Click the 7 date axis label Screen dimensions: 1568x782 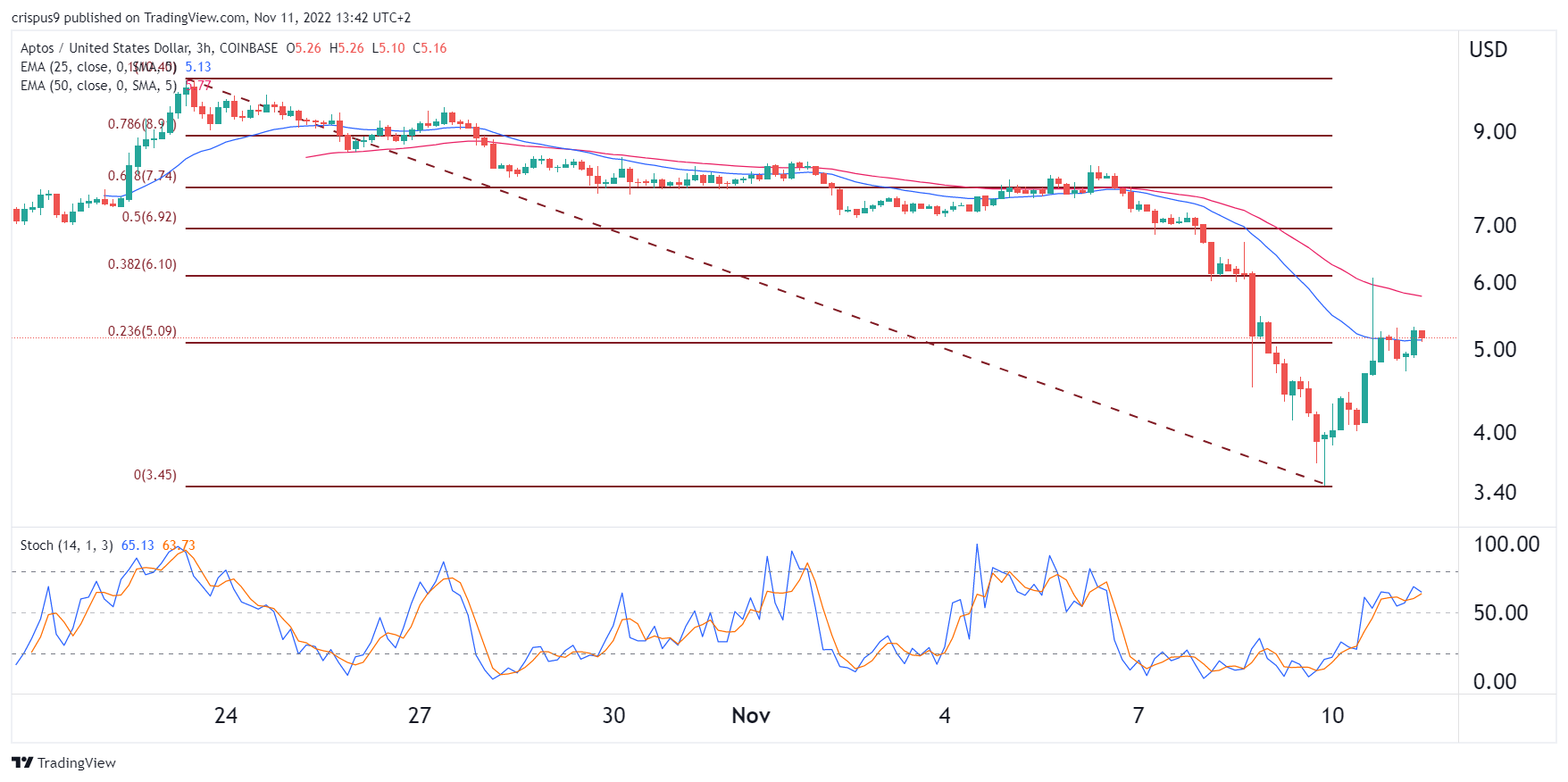(1138, 716)
